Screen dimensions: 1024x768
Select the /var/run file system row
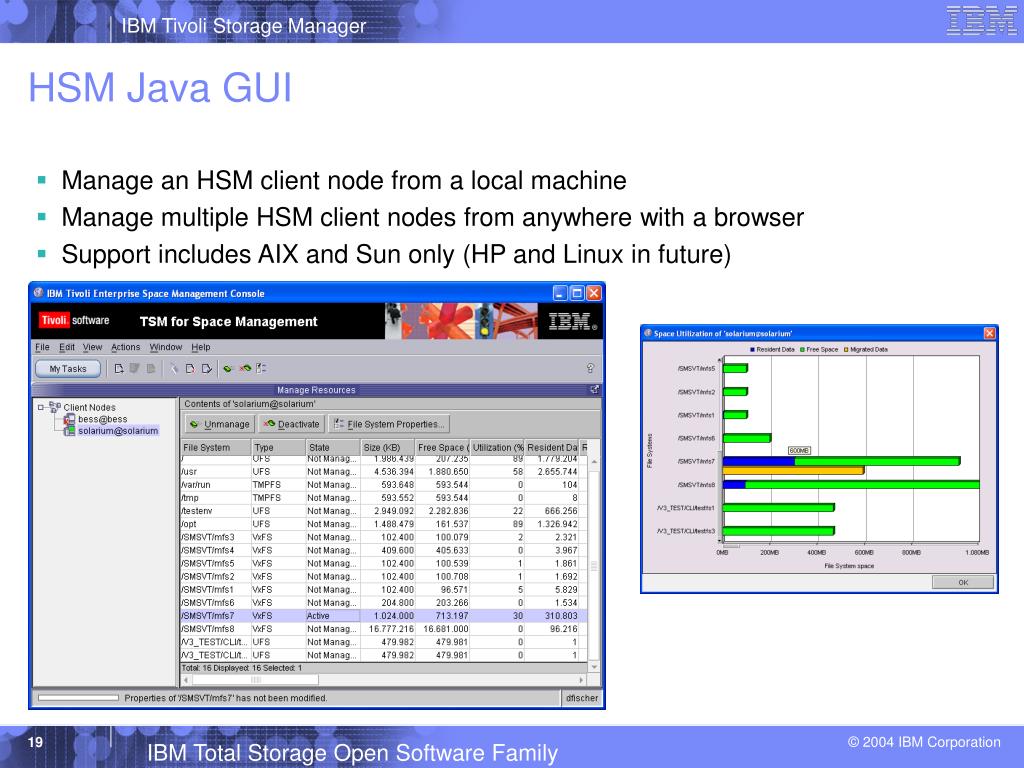(x=384, y=485)
